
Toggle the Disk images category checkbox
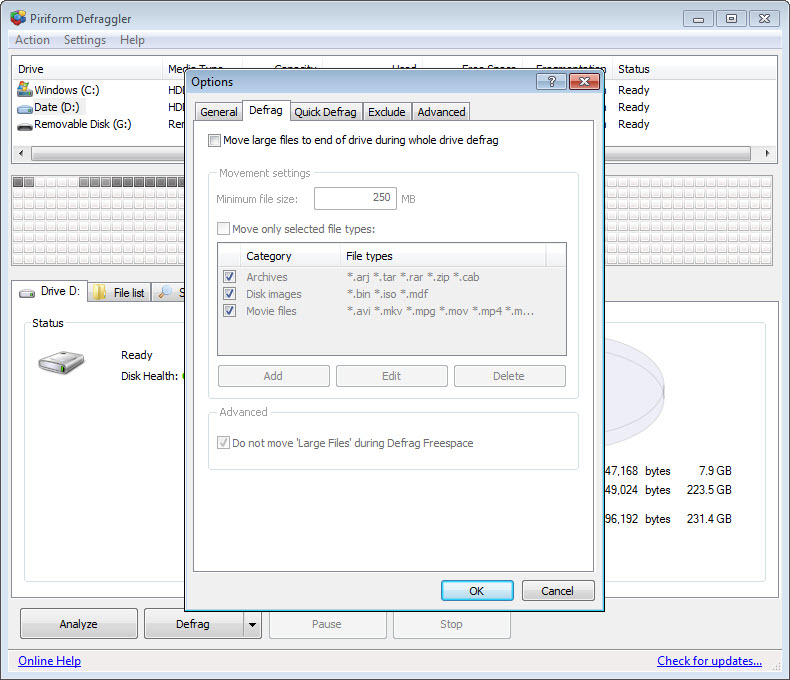(x=229, y=294)
